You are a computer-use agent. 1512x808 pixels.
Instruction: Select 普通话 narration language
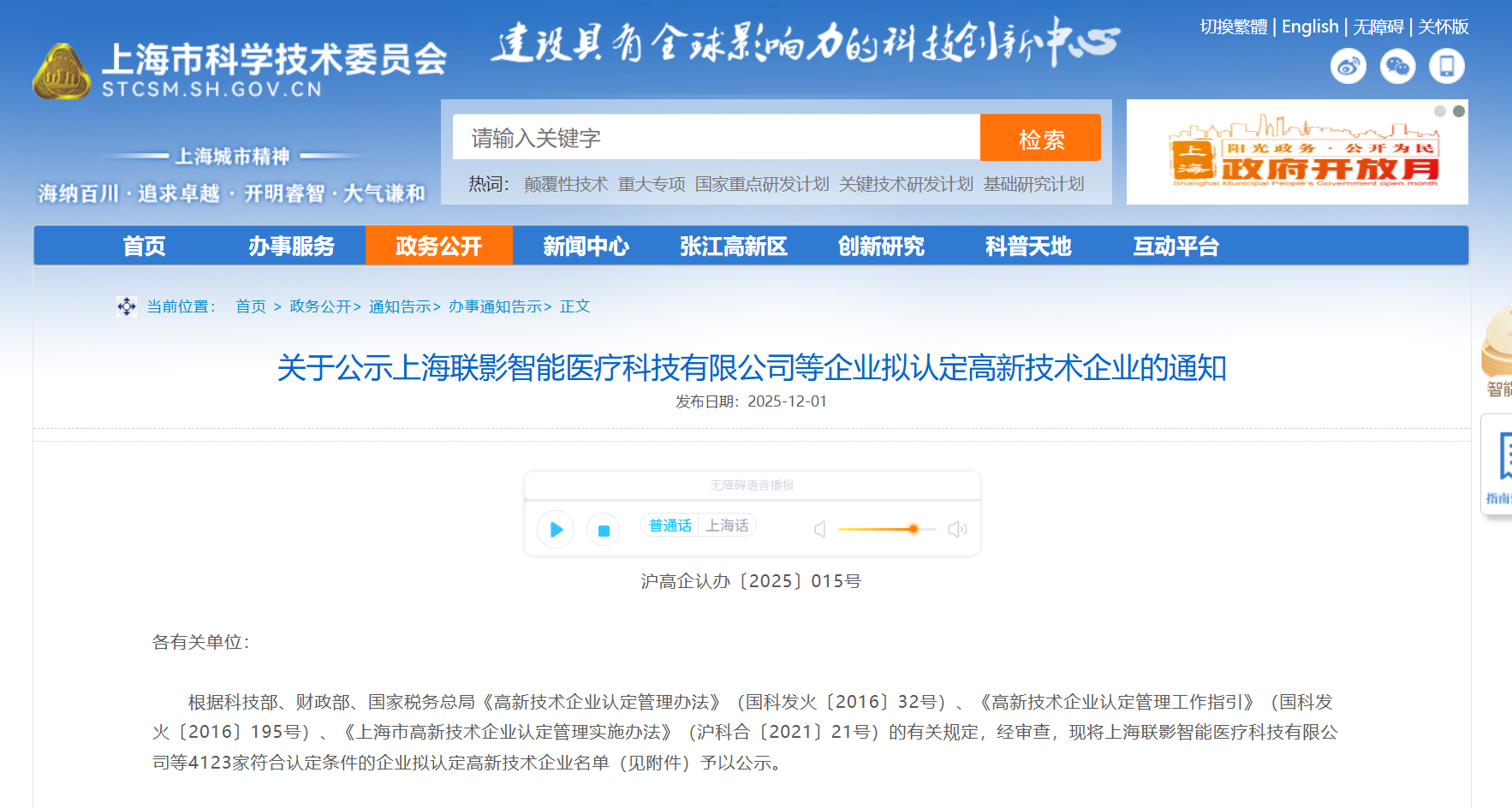(670, 526)
